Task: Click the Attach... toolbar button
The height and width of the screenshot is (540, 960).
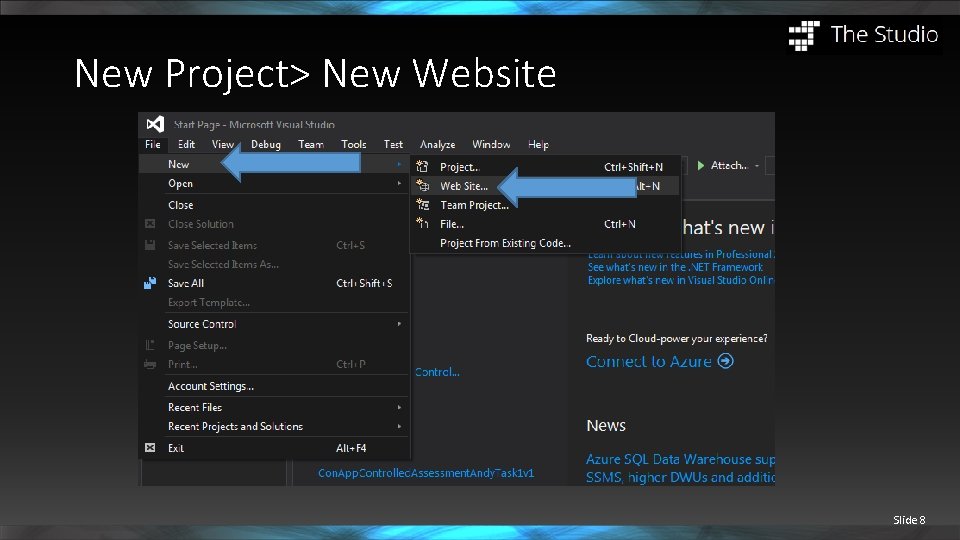Action: (x=729, y=165)
